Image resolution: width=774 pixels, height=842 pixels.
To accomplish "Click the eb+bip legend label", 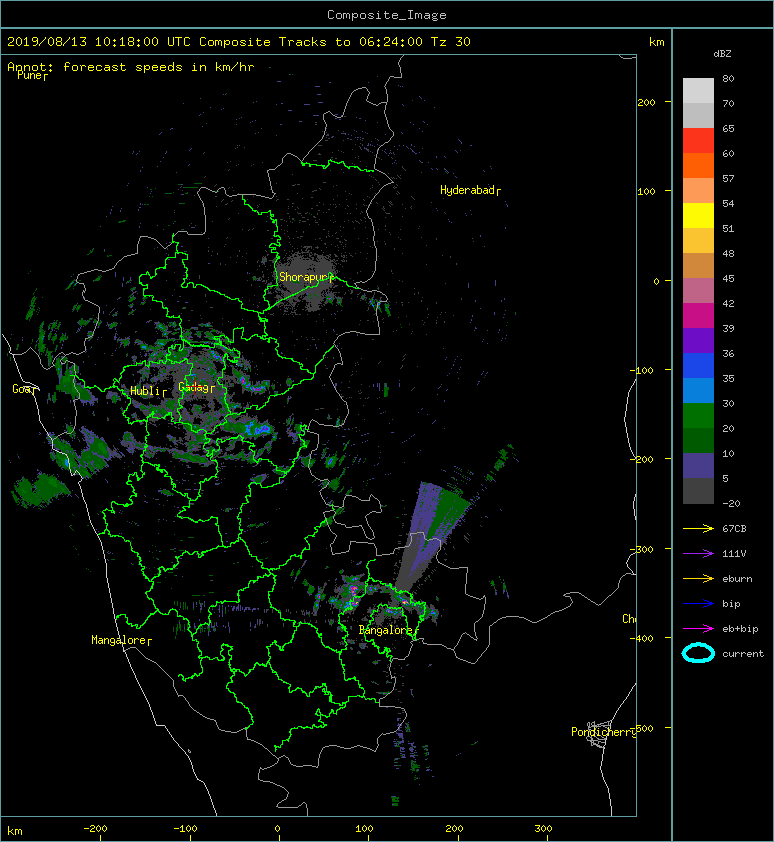I will 740,628.
